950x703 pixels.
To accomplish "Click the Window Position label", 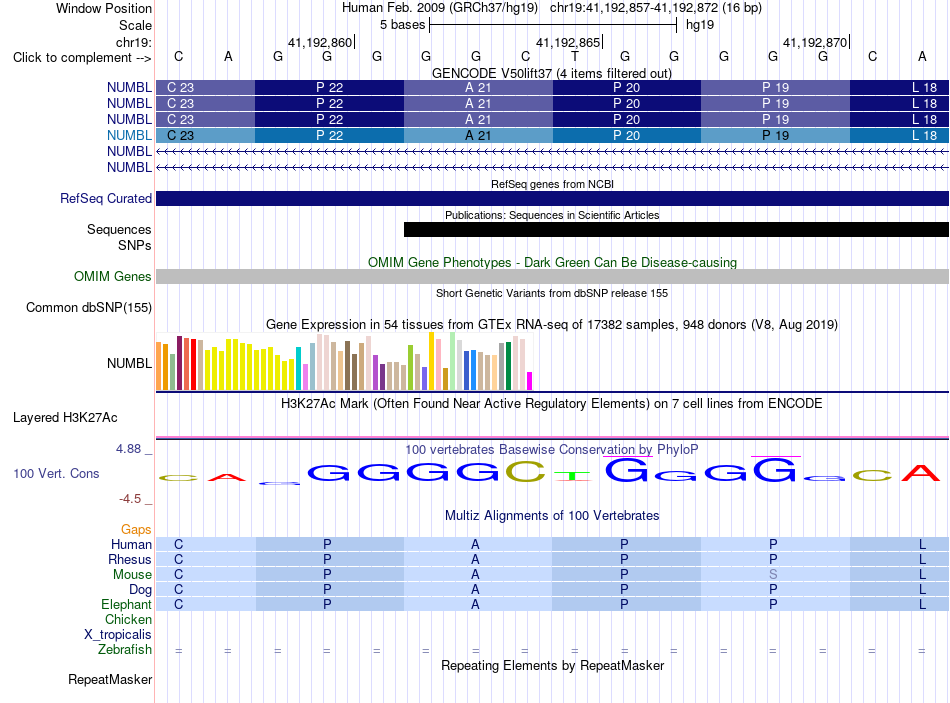I will pyautogui.click(x=104, y=8).
